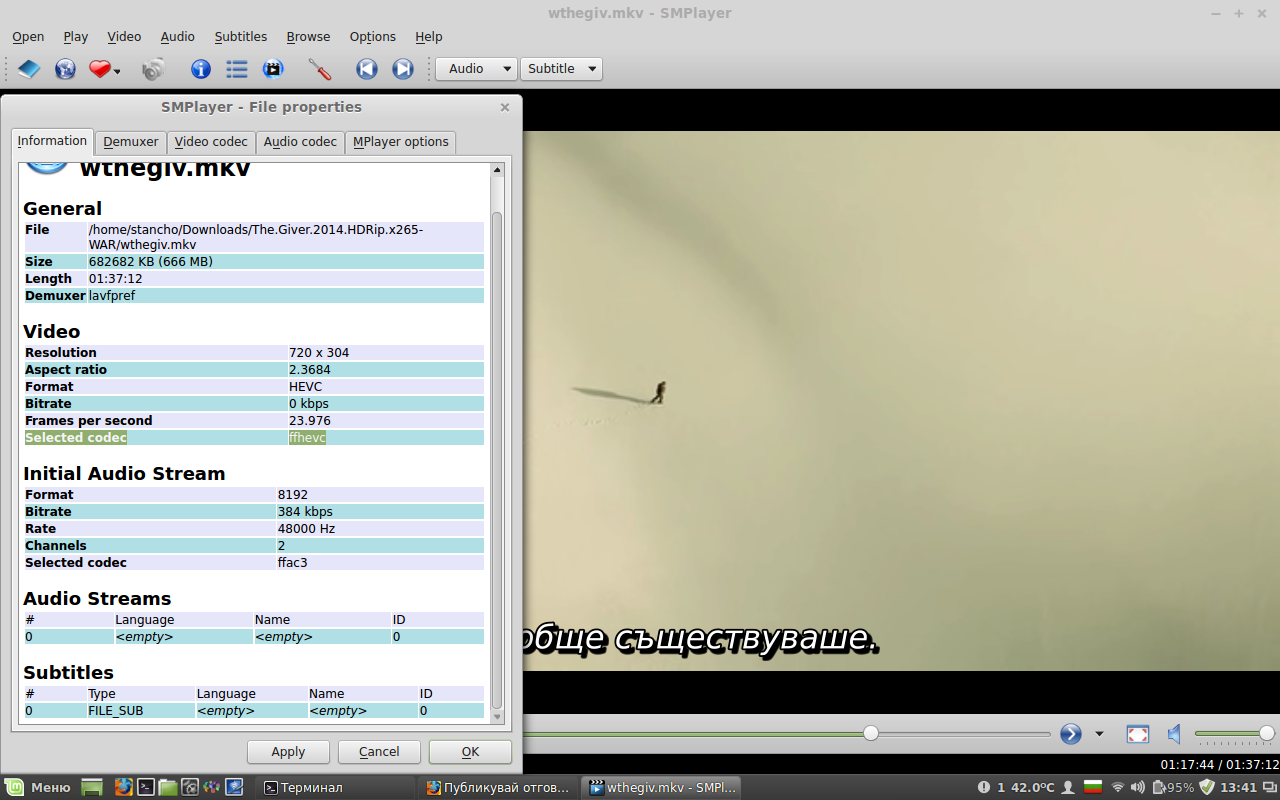Click the file path text in General
The width and height of the screenshot is (1280, 800).
tap(256, 237)
